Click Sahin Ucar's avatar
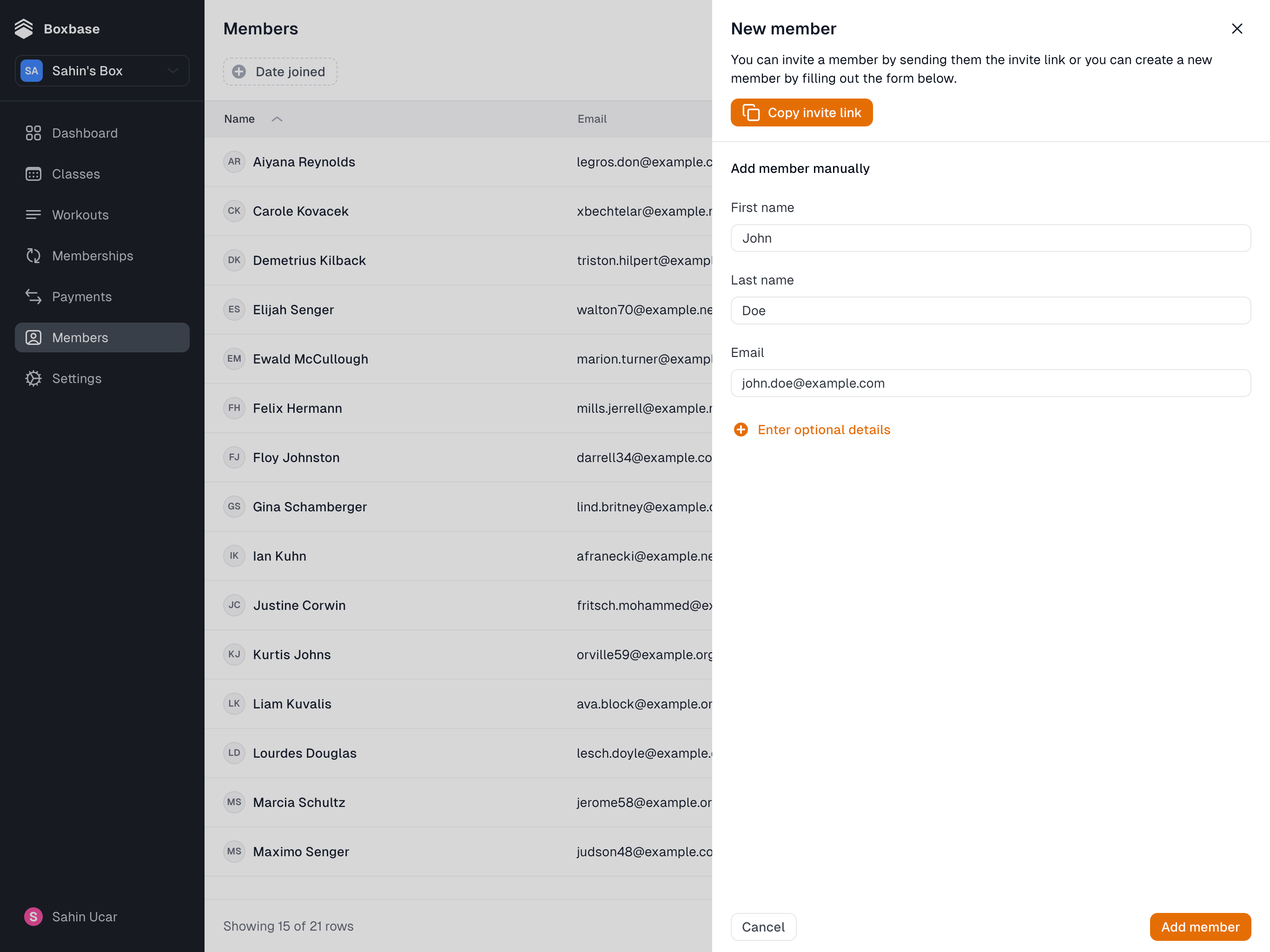The width and height of the screenshot is (1270, 952). pos(33,916)
